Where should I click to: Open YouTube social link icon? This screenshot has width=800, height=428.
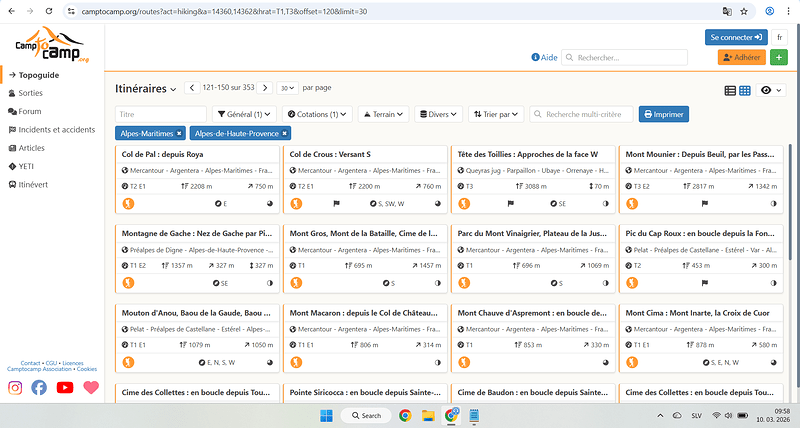[x=65, y=387]
